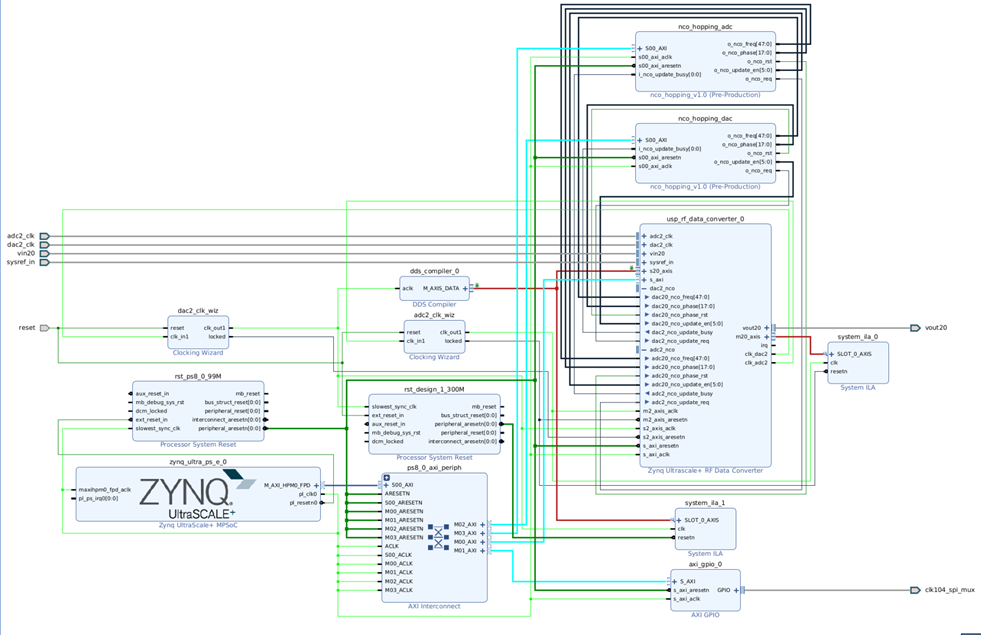
Task: Collapse the adc2_nco pin group on RF Data Converter
Action: 643,350
